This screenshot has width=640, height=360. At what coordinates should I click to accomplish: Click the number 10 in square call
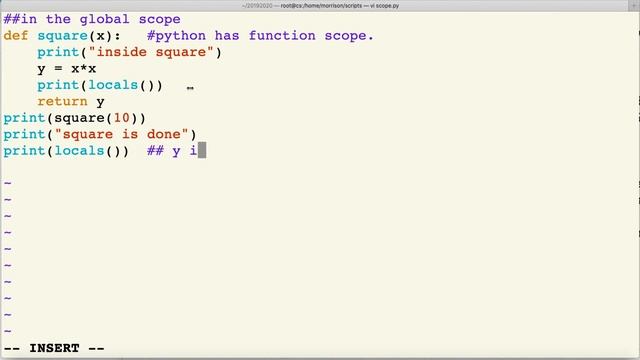pos(121,118)
